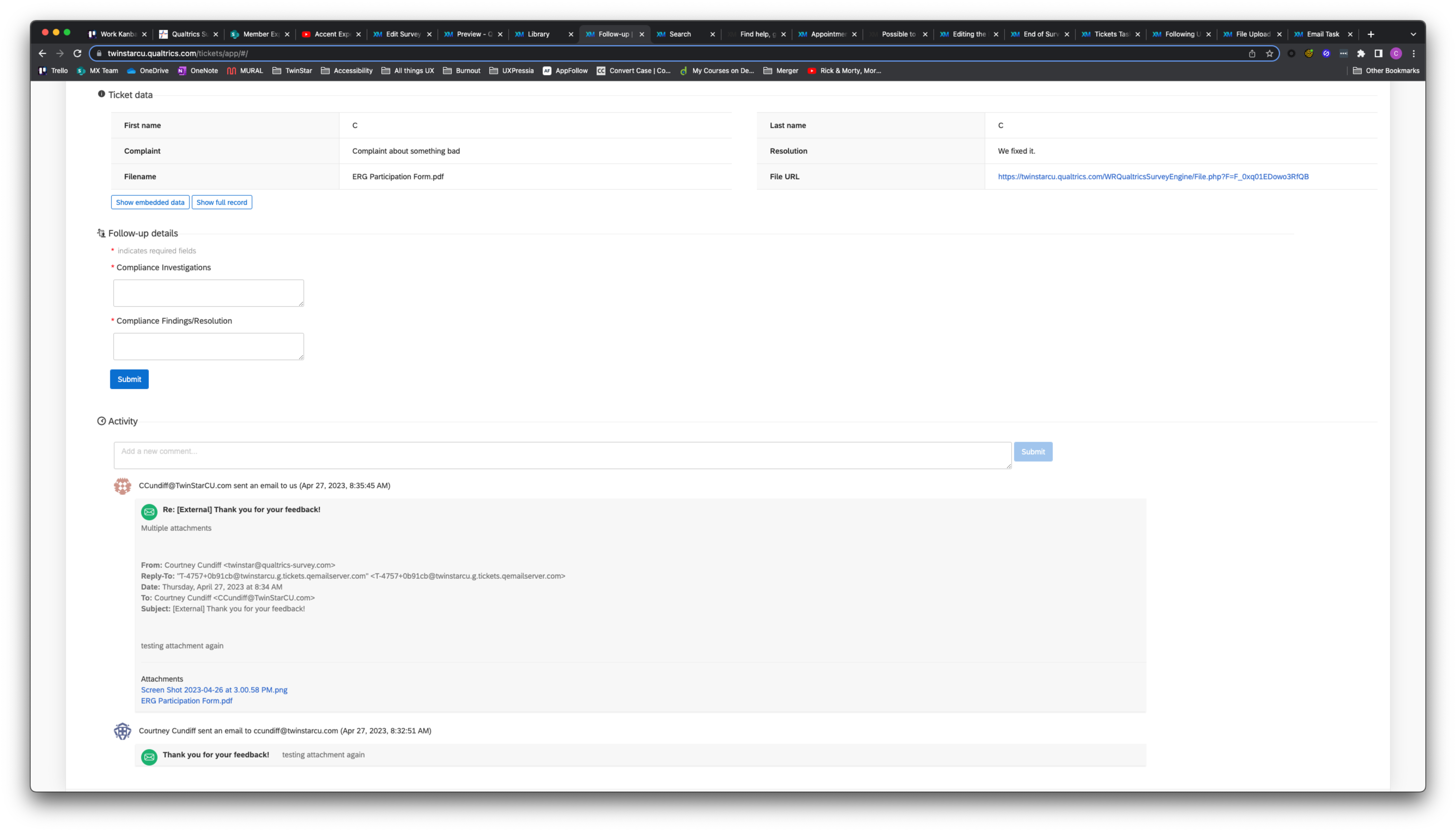This screenshot has height=832, width=1456.
Task: Open a new browser tab with plus
Action: 1370,34
